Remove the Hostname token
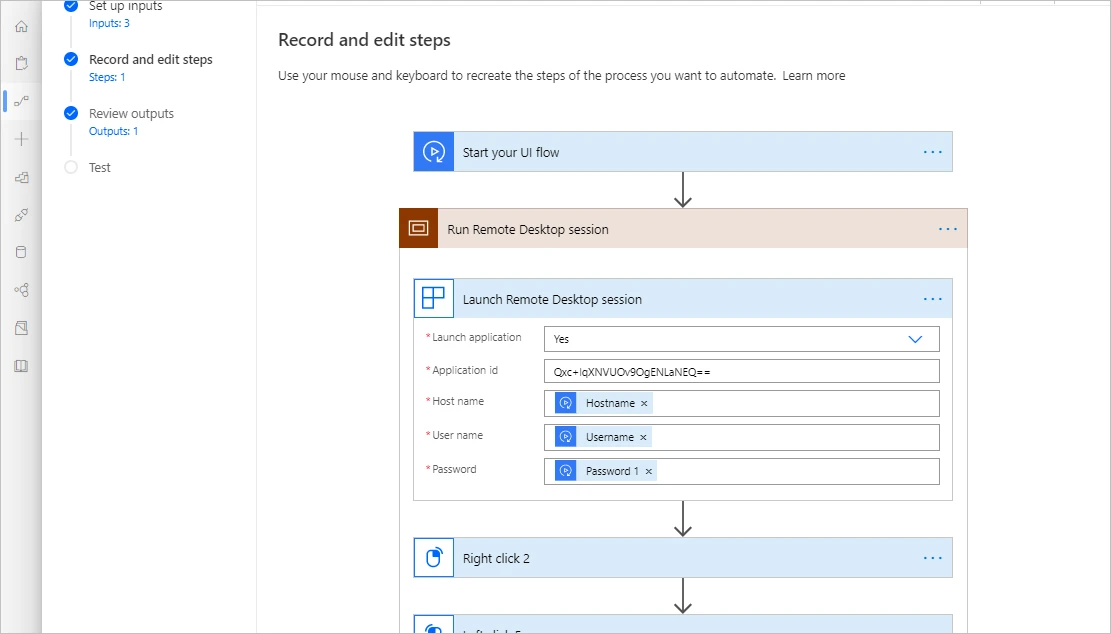The width and height of the screenshot is (1111, 634). click(643, 403)
